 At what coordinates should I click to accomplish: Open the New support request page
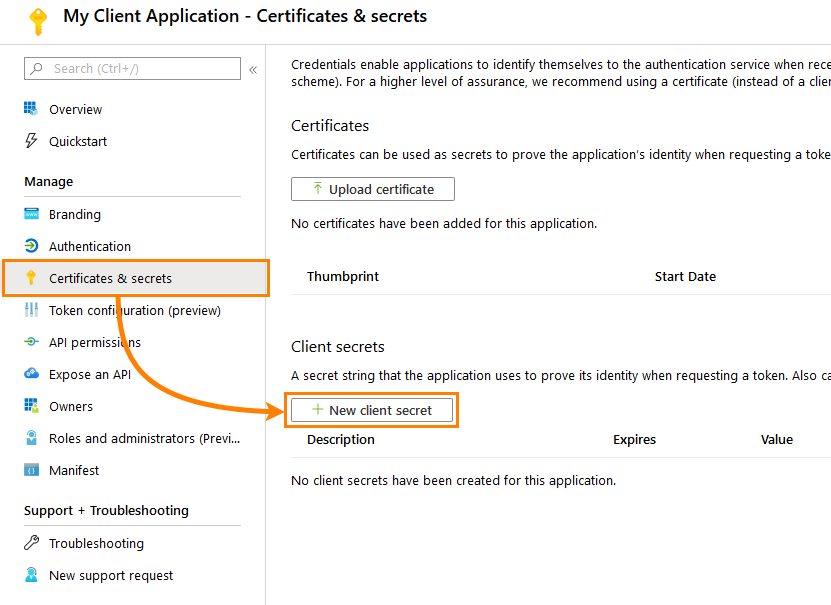click(x=110, y=575)
